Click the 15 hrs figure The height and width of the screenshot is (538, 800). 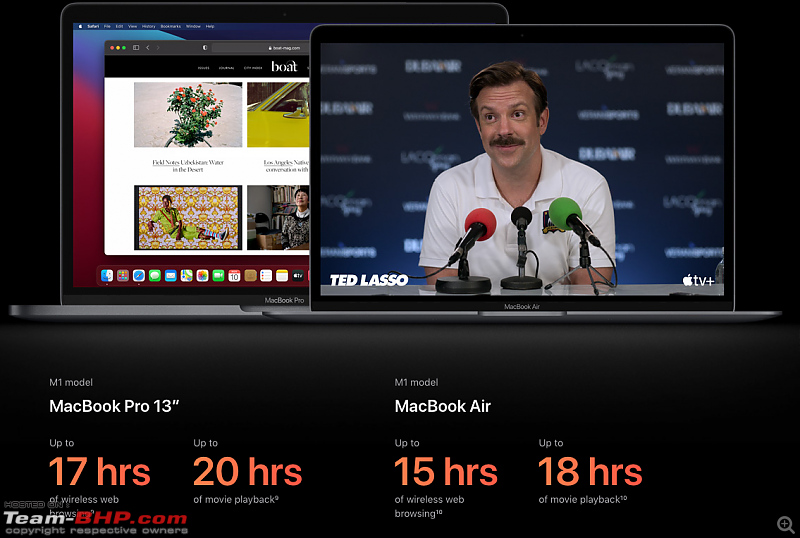(446, 471)
